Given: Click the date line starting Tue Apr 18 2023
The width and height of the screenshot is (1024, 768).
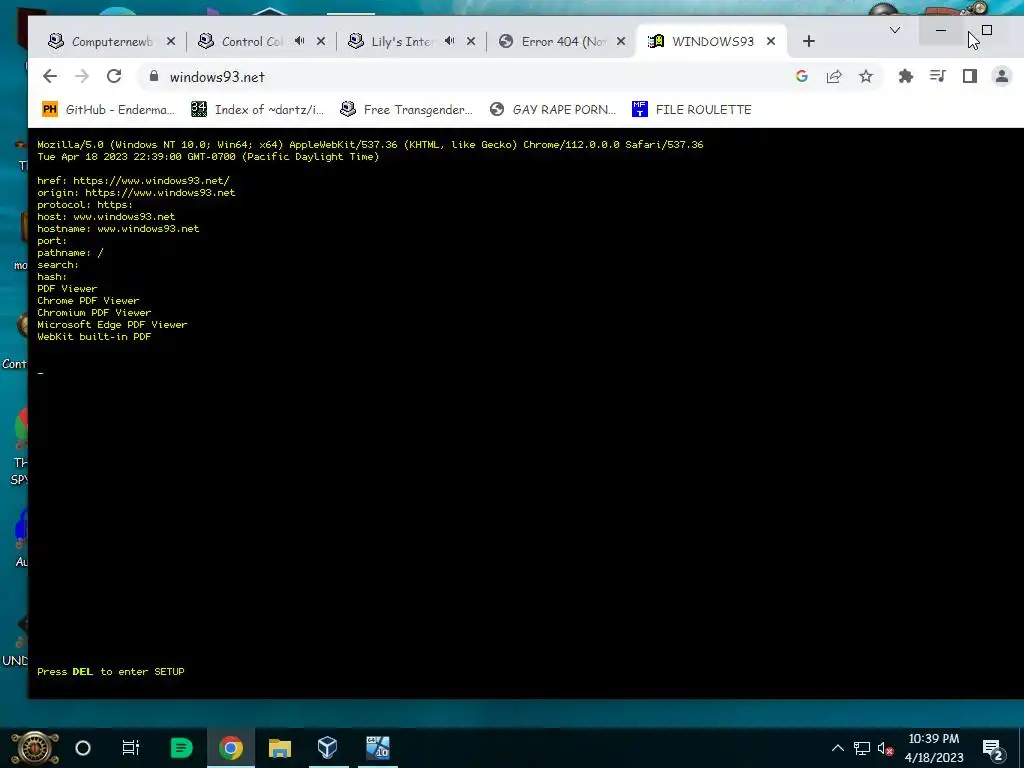Looking at the screenshot, I should (208, 157).
